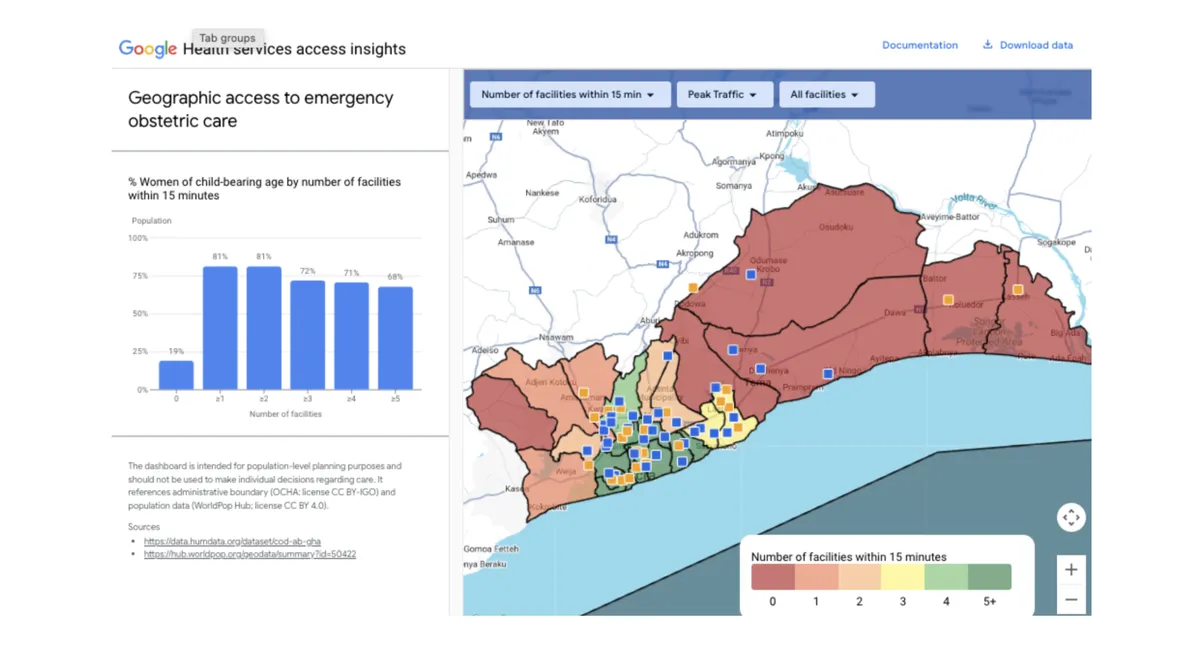Screen dimensions: 1200x672
Task: Open the Documentation link
Action: click(x=919, y=45)
